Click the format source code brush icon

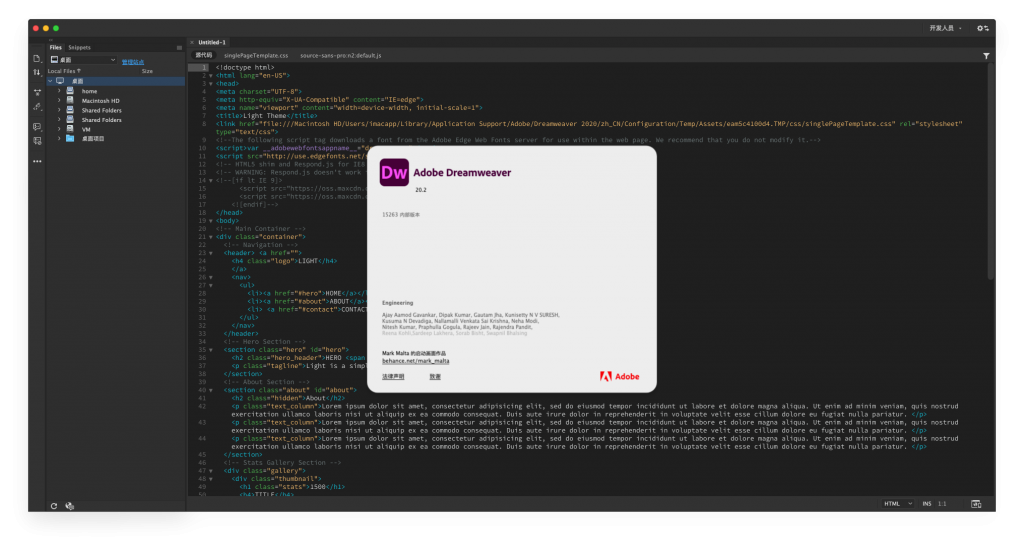point(37,106)
